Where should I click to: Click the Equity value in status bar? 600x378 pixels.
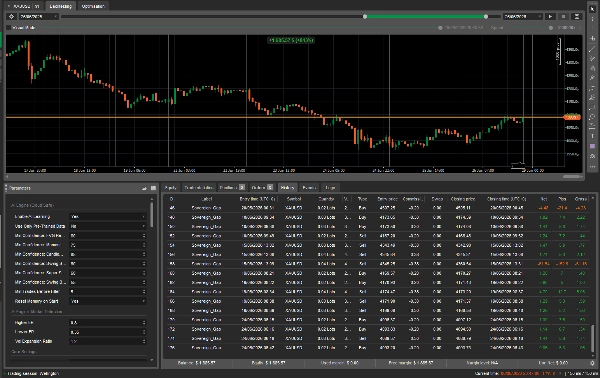pyautogui.click(x=268, y=363)
